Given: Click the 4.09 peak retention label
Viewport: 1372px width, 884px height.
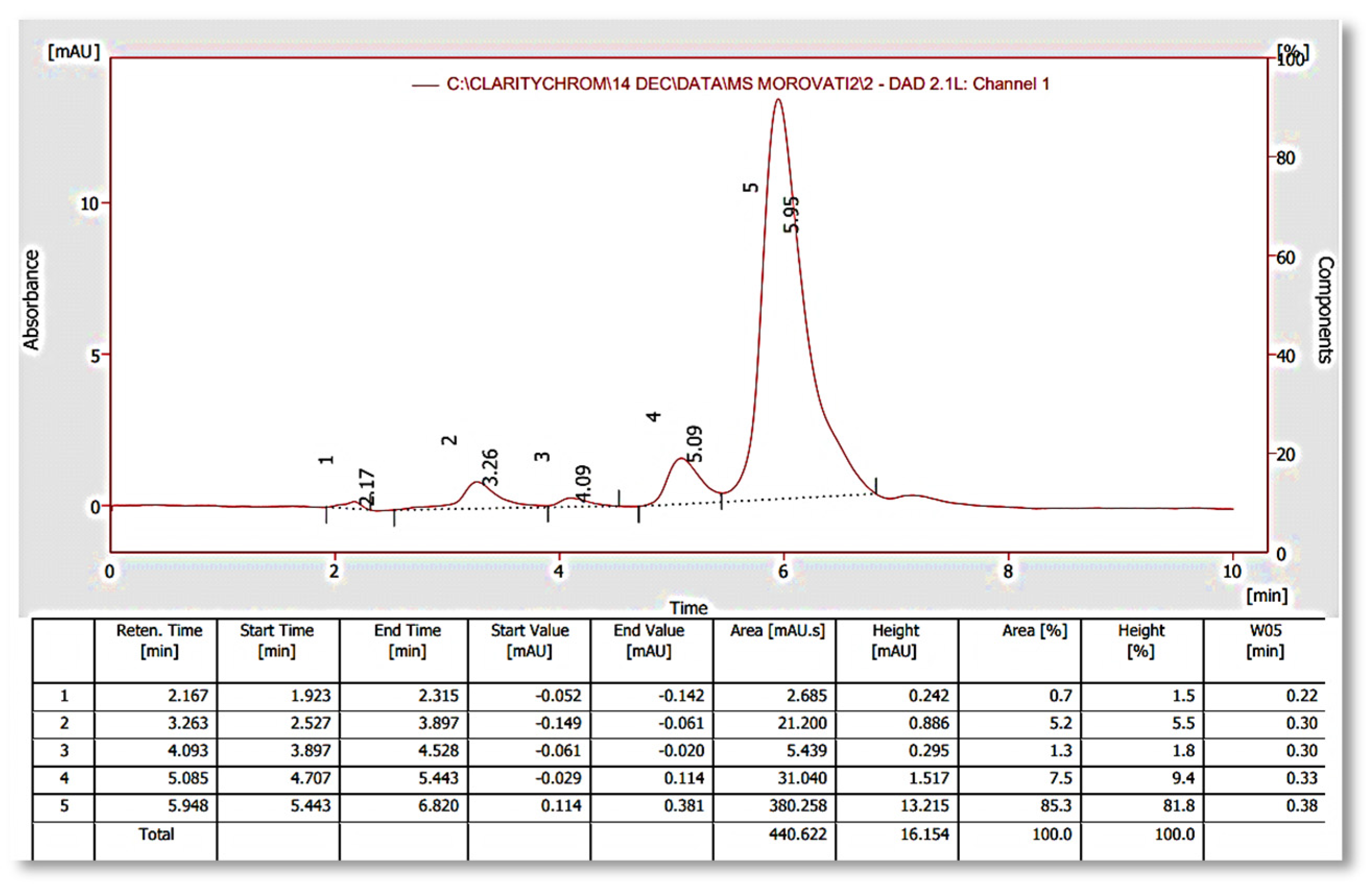Looking at the screenshot, I should (583, 483).
